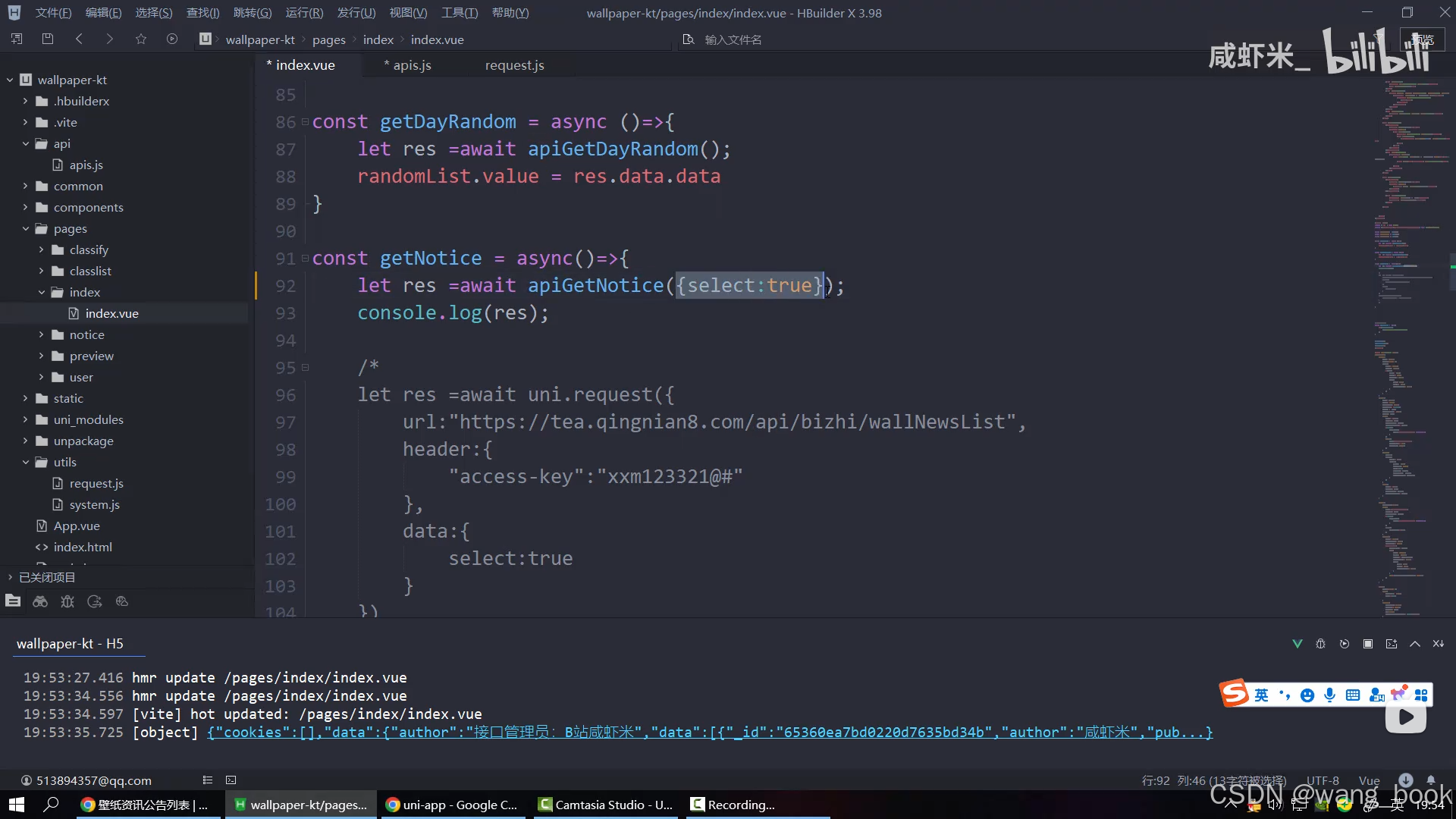Fold the getNotice function at line 91

click(x=305, y=259)
